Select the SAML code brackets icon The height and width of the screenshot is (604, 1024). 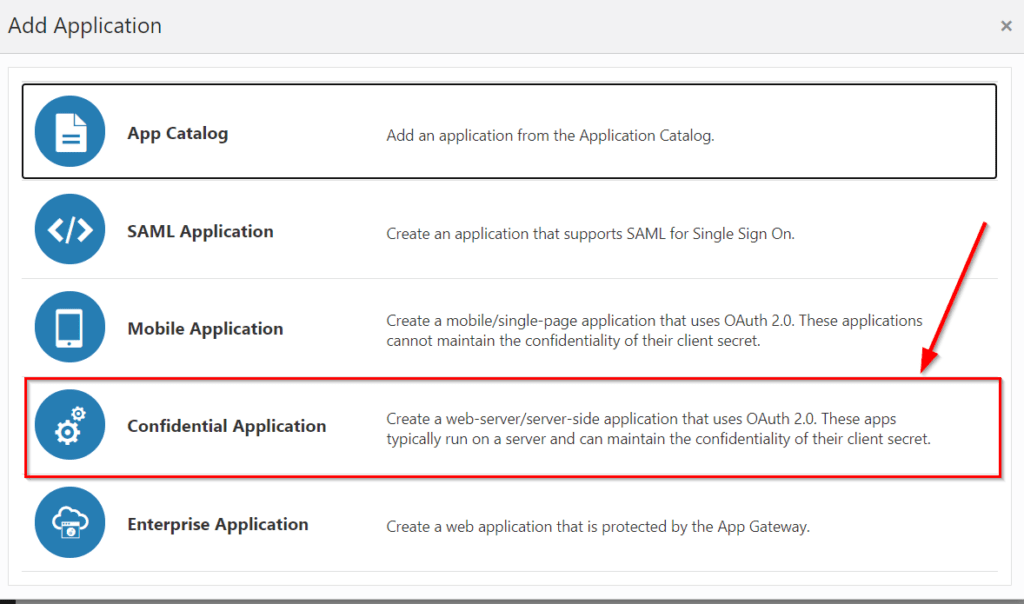click(69, 230)
